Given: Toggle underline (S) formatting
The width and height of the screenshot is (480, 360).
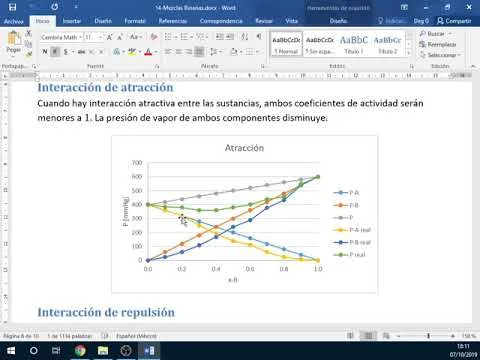Looking at the screenshot, I should (66, 52).
